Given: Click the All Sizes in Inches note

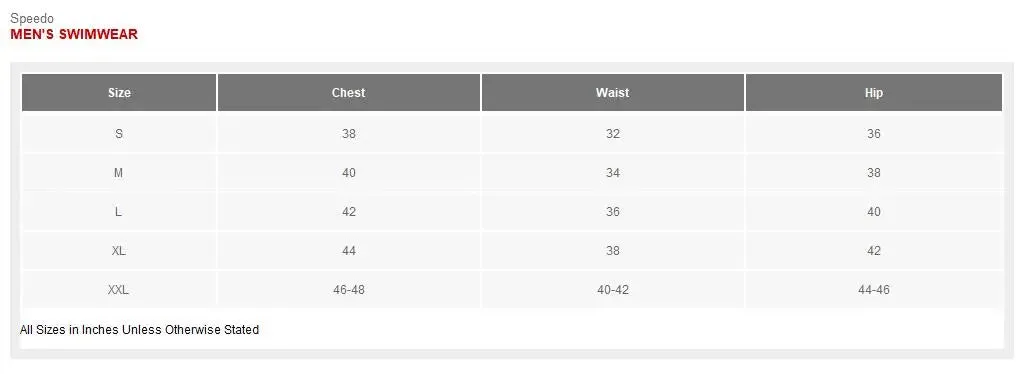Looking at the screenshot, I should click(x=139, y=330).
